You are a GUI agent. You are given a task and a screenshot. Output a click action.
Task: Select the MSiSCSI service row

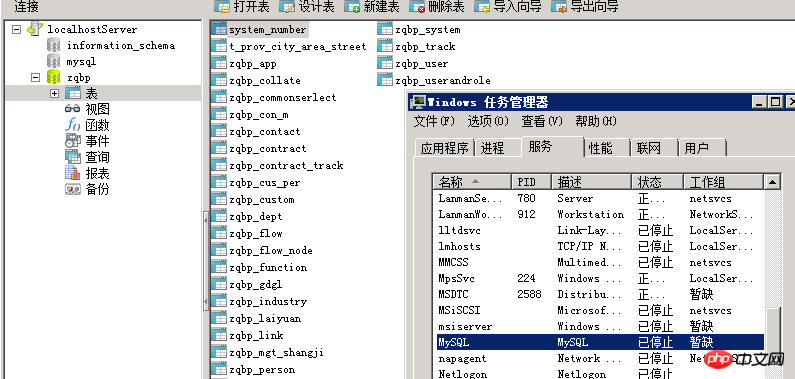click(x=600, y=310)
